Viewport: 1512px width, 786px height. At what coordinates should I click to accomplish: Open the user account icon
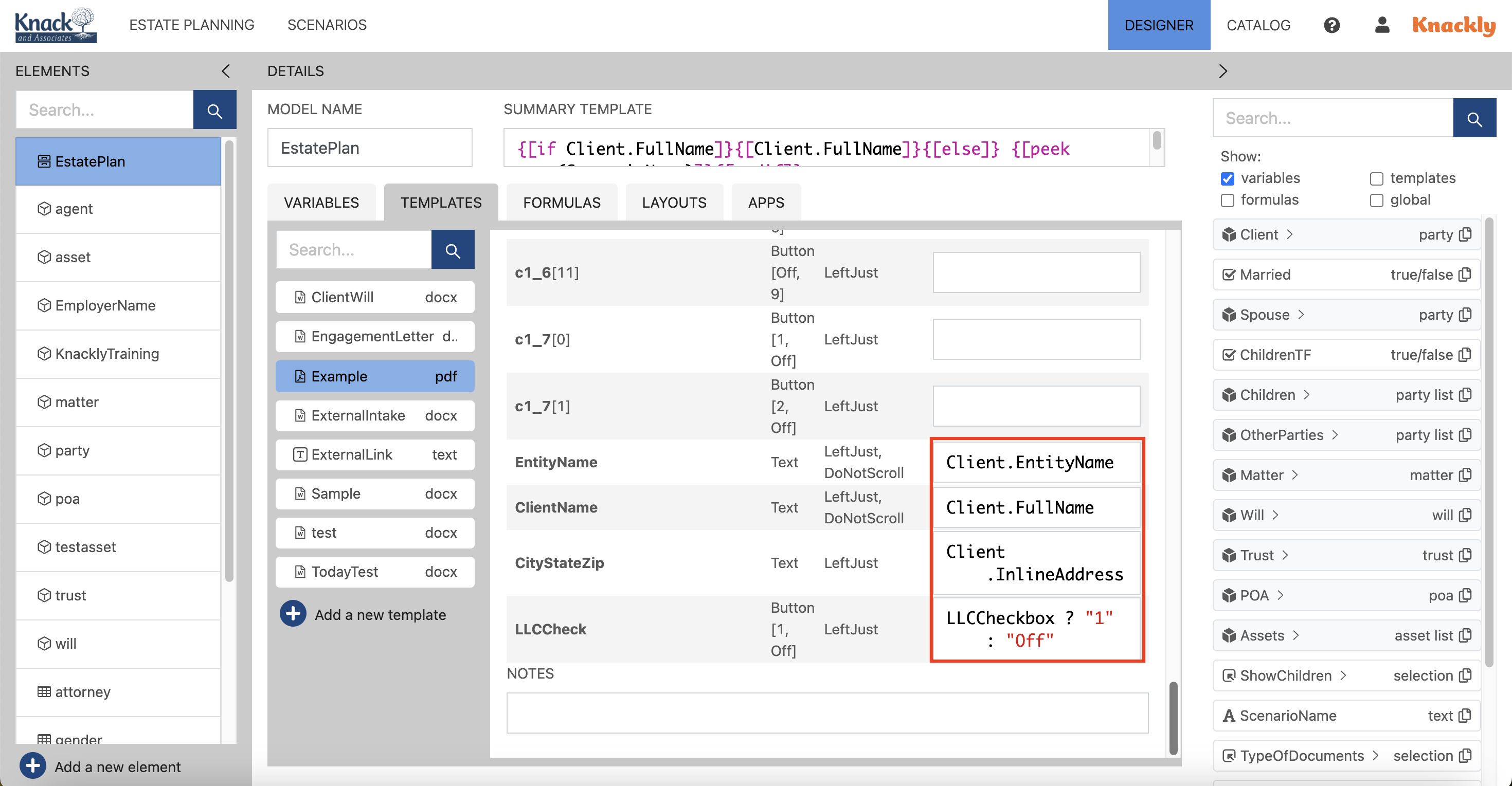coord(1382,25)
